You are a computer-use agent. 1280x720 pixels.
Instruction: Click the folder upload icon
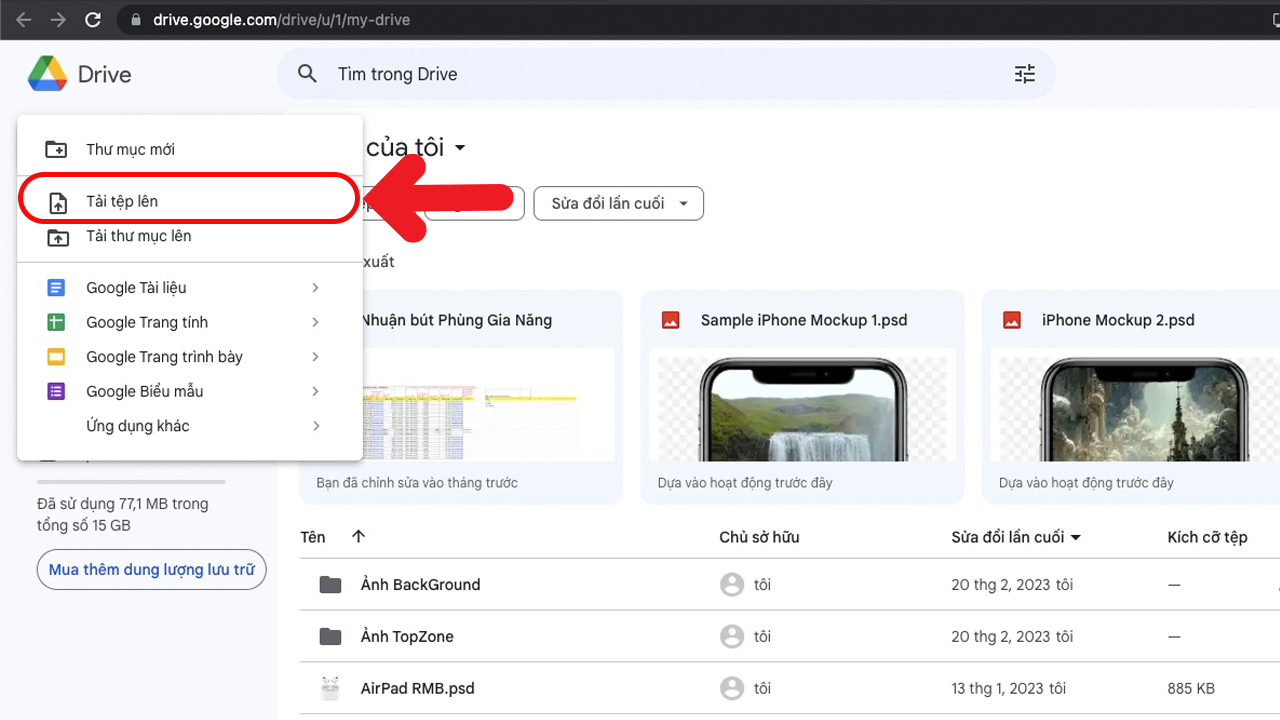[58, 237]
